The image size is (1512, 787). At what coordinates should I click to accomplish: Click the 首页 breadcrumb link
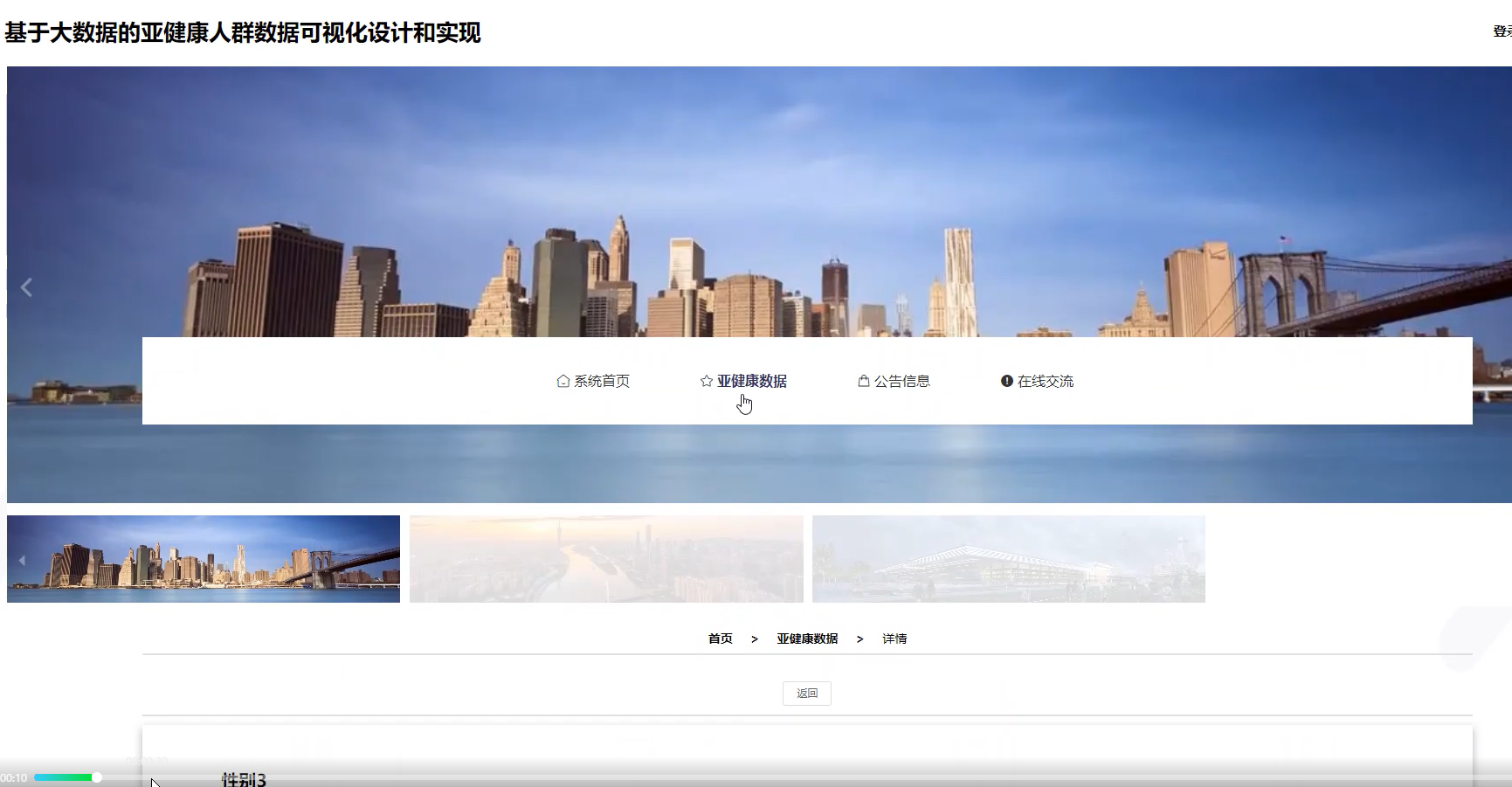[721, 639]
